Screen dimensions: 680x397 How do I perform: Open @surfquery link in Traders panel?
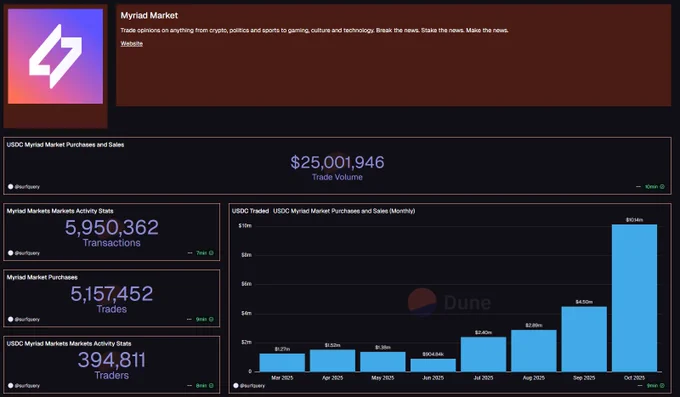[x=27, y=386]
